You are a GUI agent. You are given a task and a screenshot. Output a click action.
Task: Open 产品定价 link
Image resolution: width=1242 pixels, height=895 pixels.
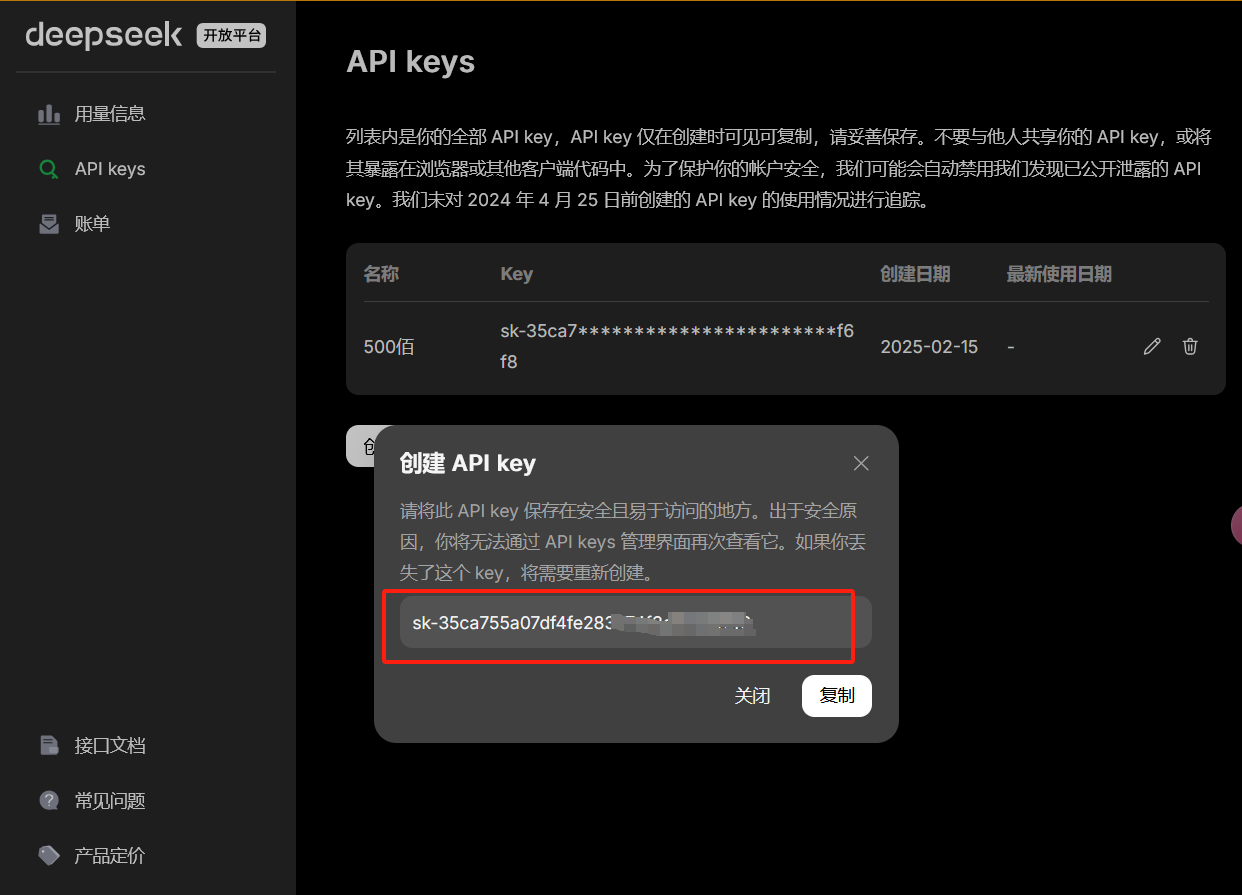[x=110, y=856]
